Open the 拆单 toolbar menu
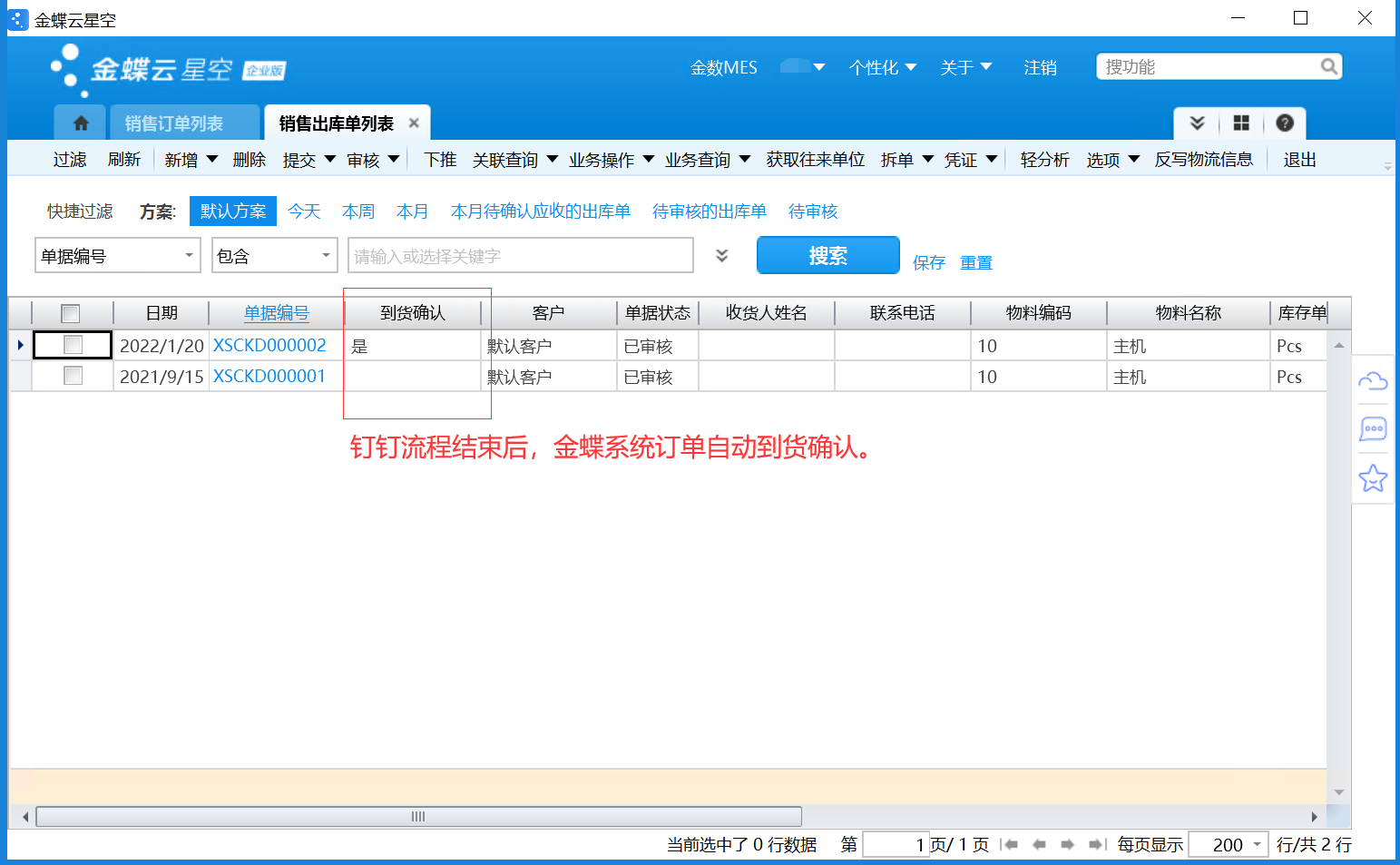Image resolution: width=1400 pixels, height=865 pixels. (x=906, y=160)
